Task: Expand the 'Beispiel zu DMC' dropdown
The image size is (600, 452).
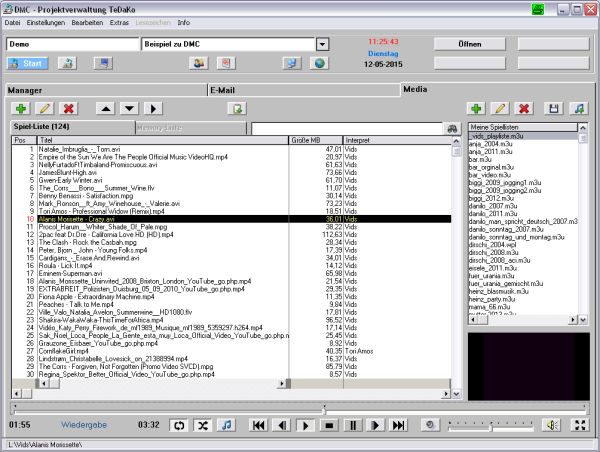Action: coord(322,44)
